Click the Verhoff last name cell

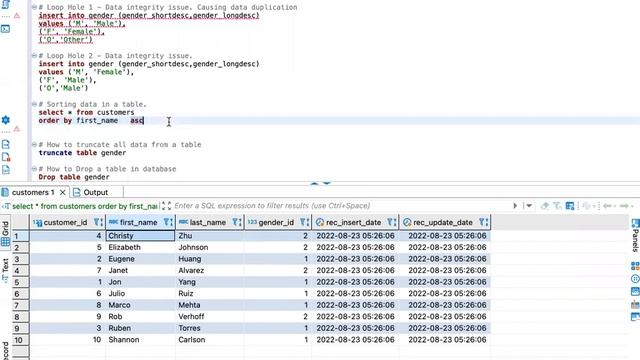[210, 316]
